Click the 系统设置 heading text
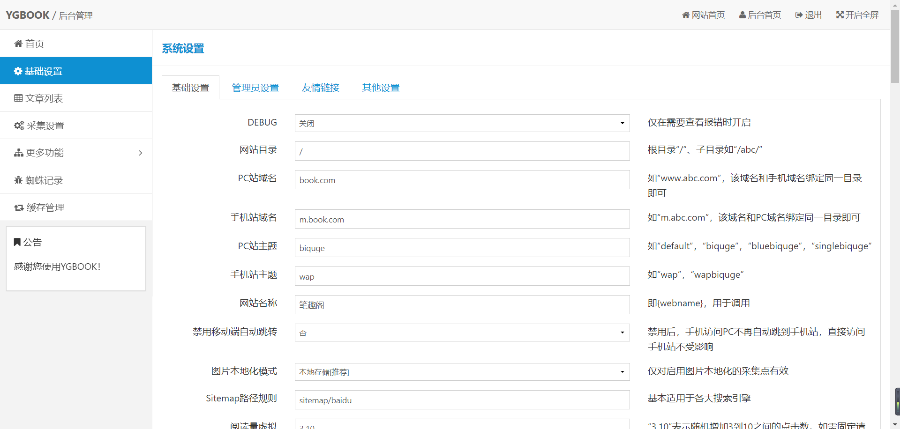900x429 pixels. (x=183, y=49)
